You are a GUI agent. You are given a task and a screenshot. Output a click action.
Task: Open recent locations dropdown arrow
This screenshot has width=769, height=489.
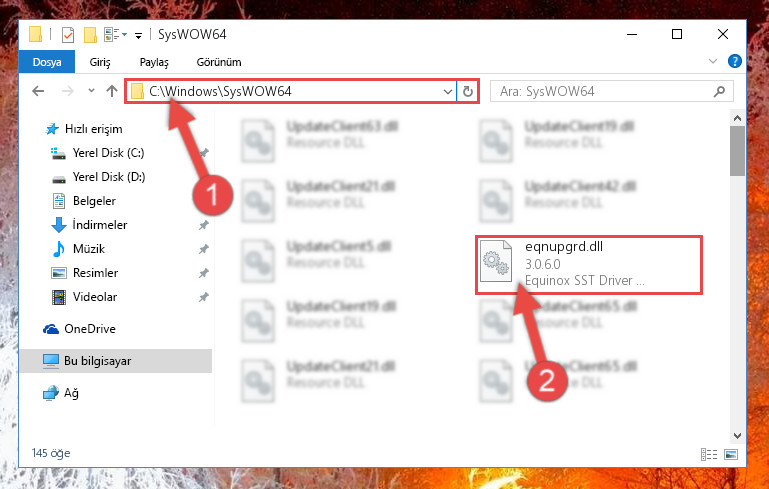coord(91,91)
